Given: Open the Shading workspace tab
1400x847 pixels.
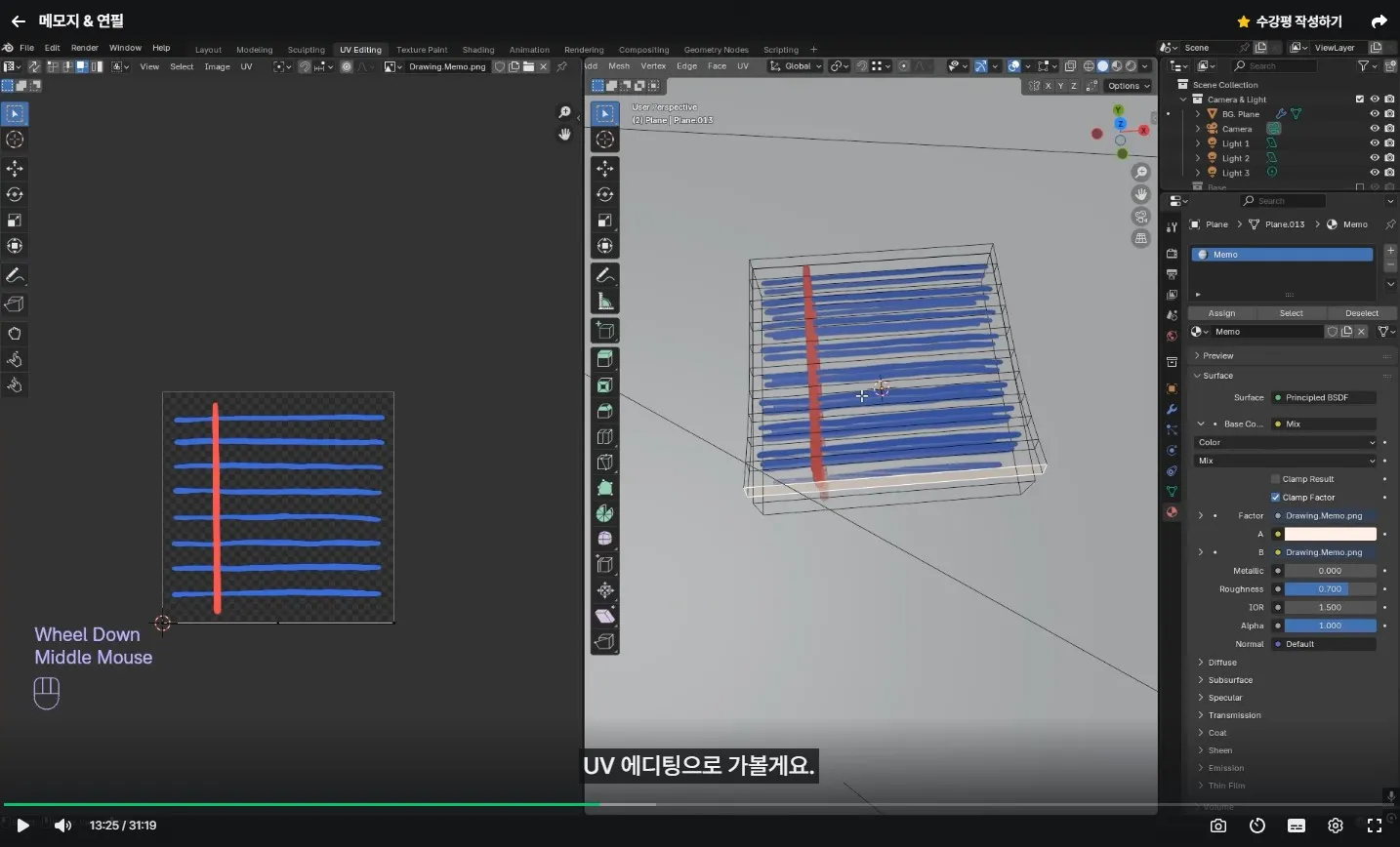Looking at the screenshot, I should coord(478,50).
